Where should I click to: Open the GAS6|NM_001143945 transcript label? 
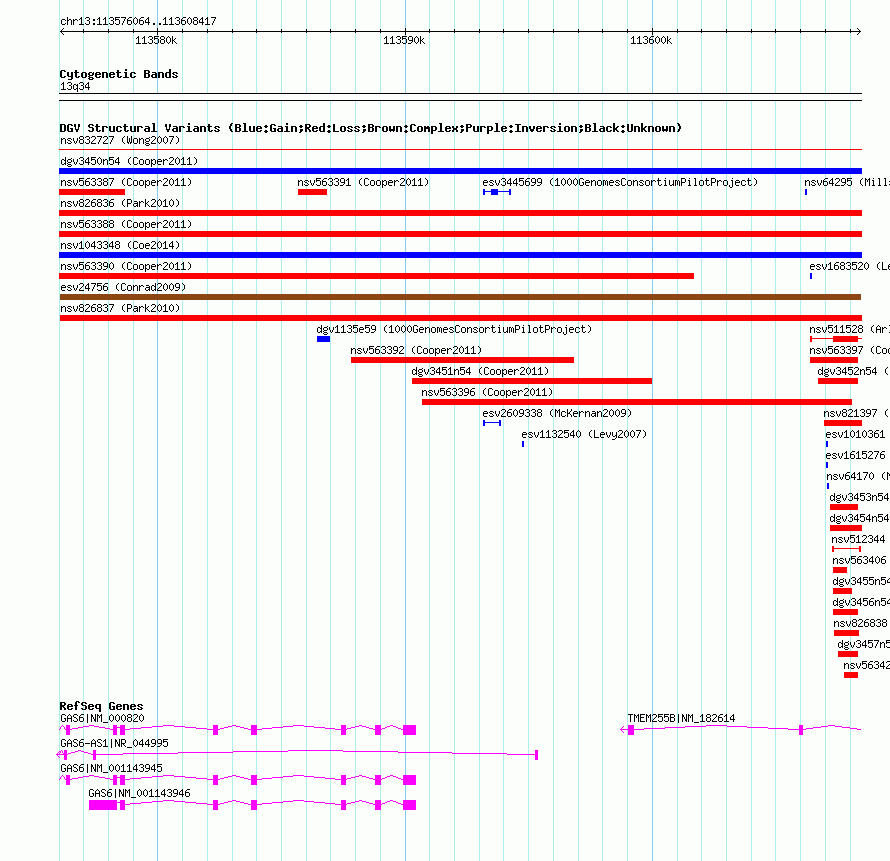tap(111, 768)
